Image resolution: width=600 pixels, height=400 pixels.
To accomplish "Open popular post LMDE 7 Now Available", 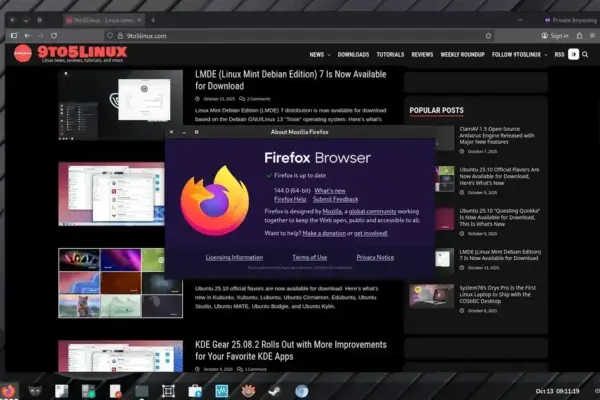I will click(x=500, y=255).
